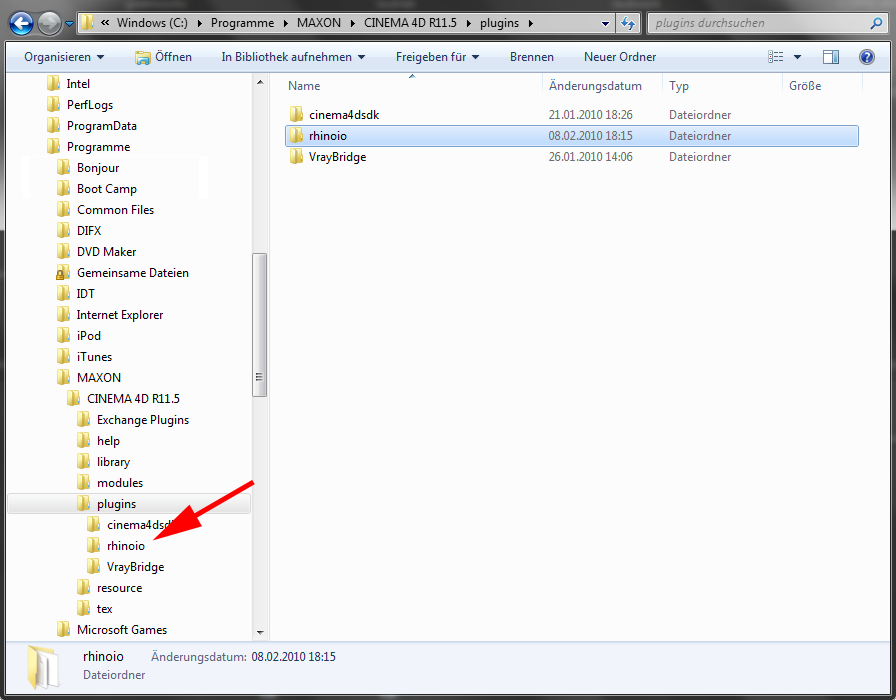Select the resource folder in tree
The image size is (896, 700).
click(x=109, y=588)
